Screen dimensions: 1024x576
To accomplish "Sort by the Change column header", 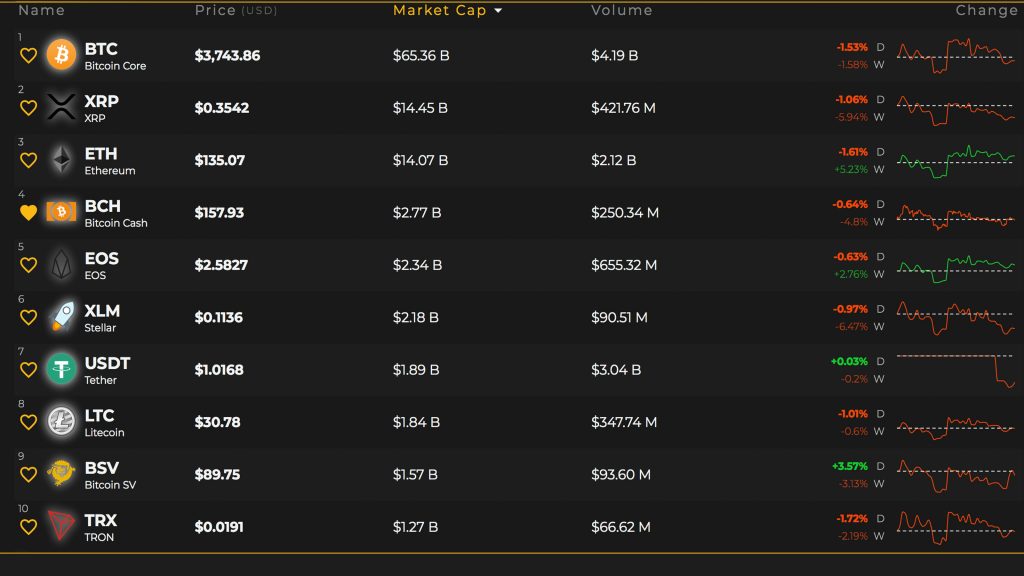I will tap(986, 10).
